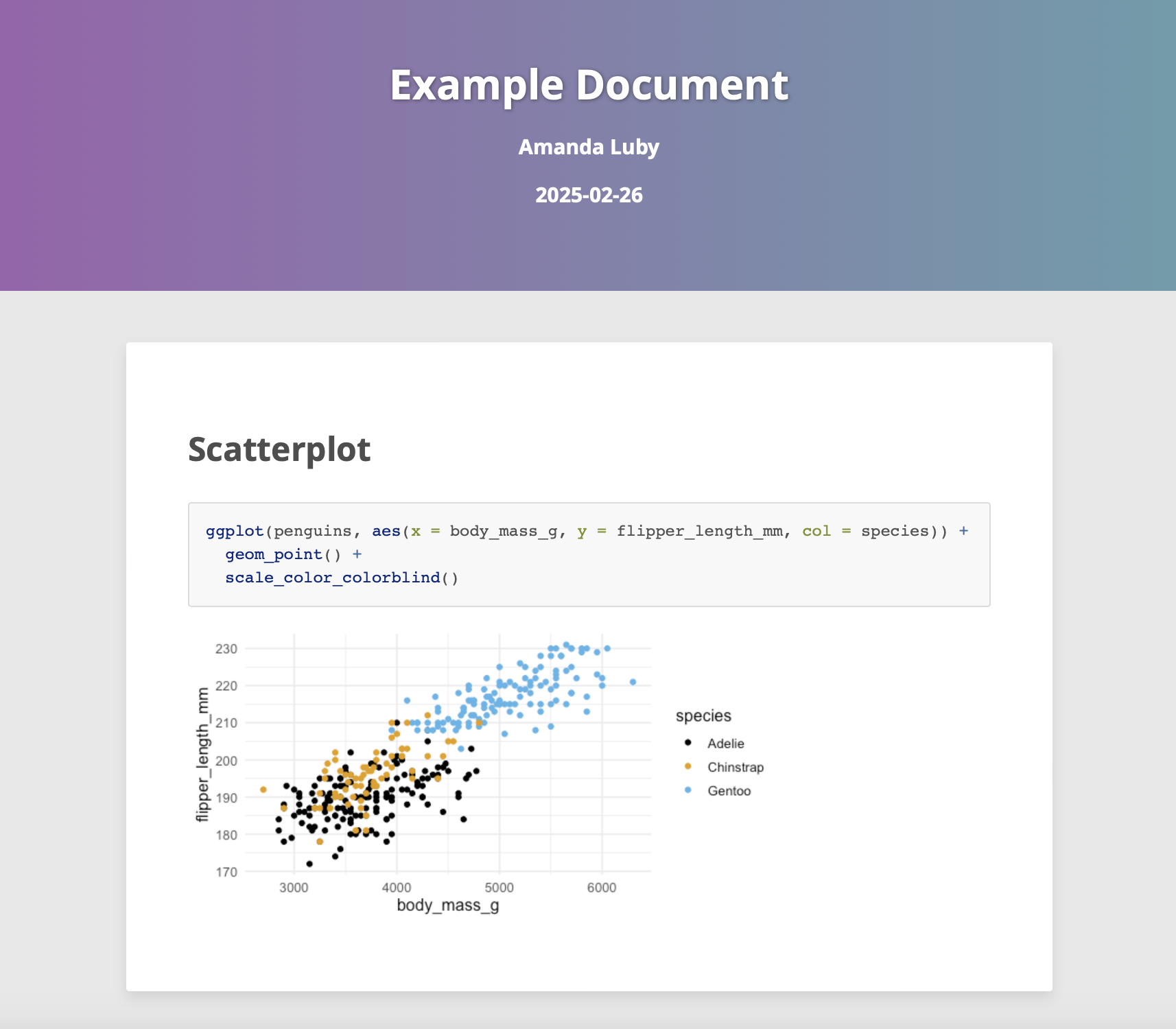Click the blue Gentoo legend dot

tap(688, 790)
